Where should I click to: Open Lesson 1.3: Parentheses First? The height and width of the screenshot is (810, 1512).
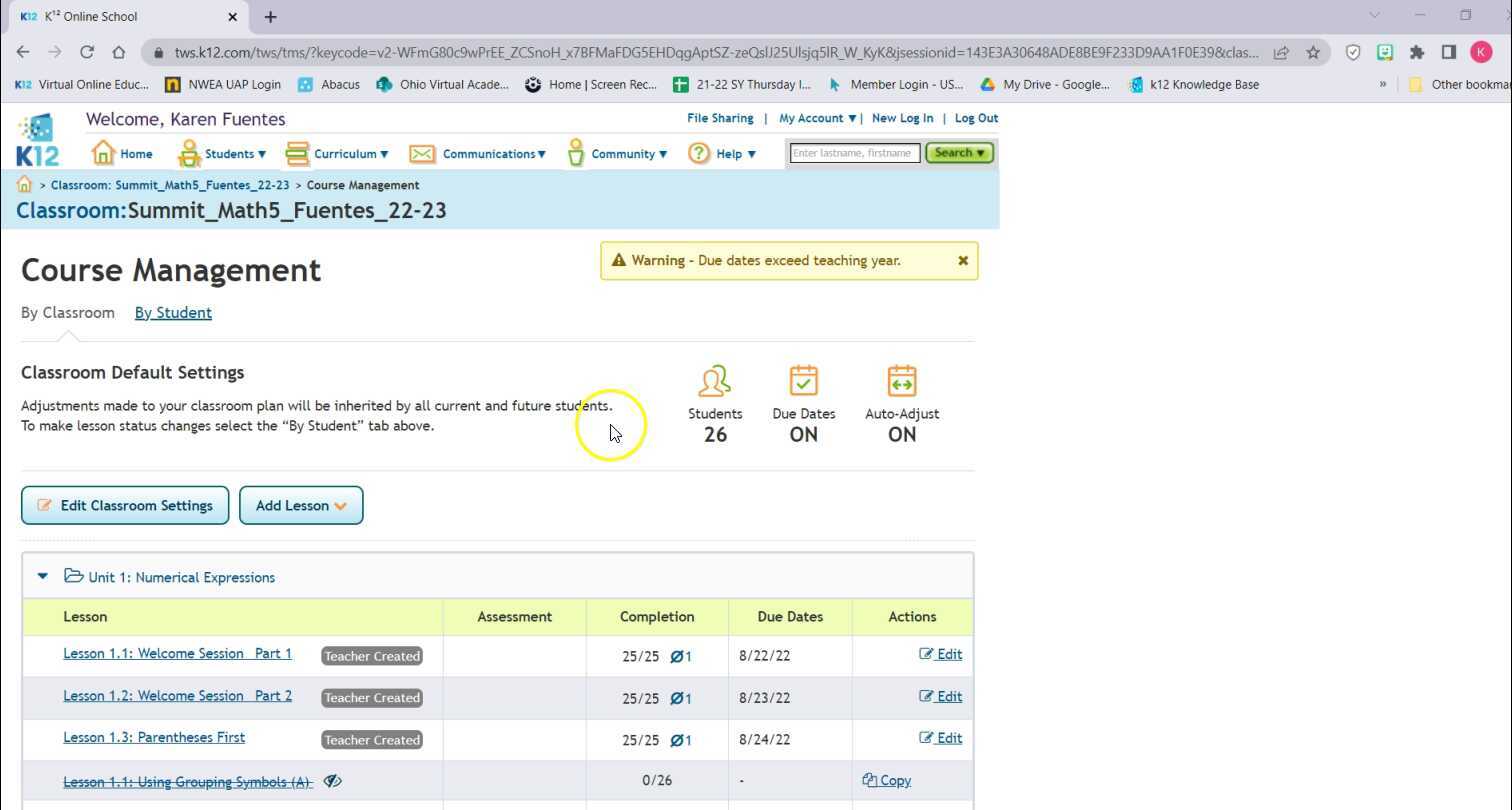154,737
